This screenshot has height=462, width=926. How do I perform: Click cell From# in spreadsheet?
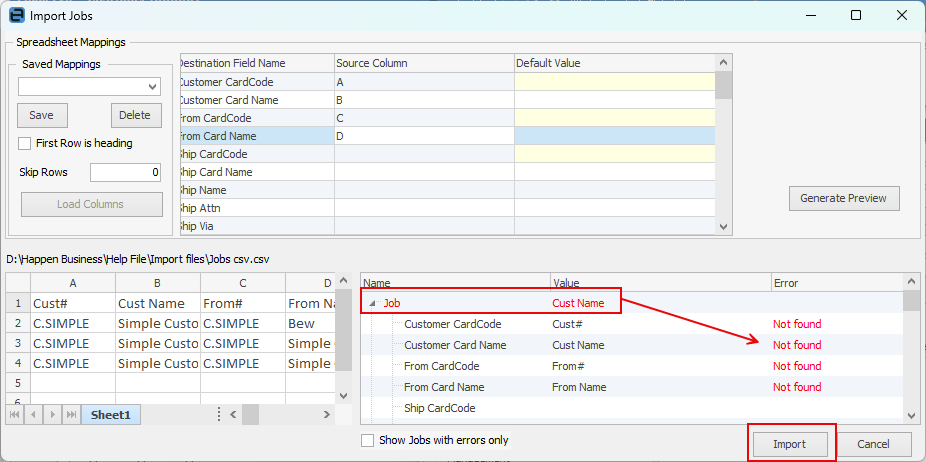tap(243, 303)
